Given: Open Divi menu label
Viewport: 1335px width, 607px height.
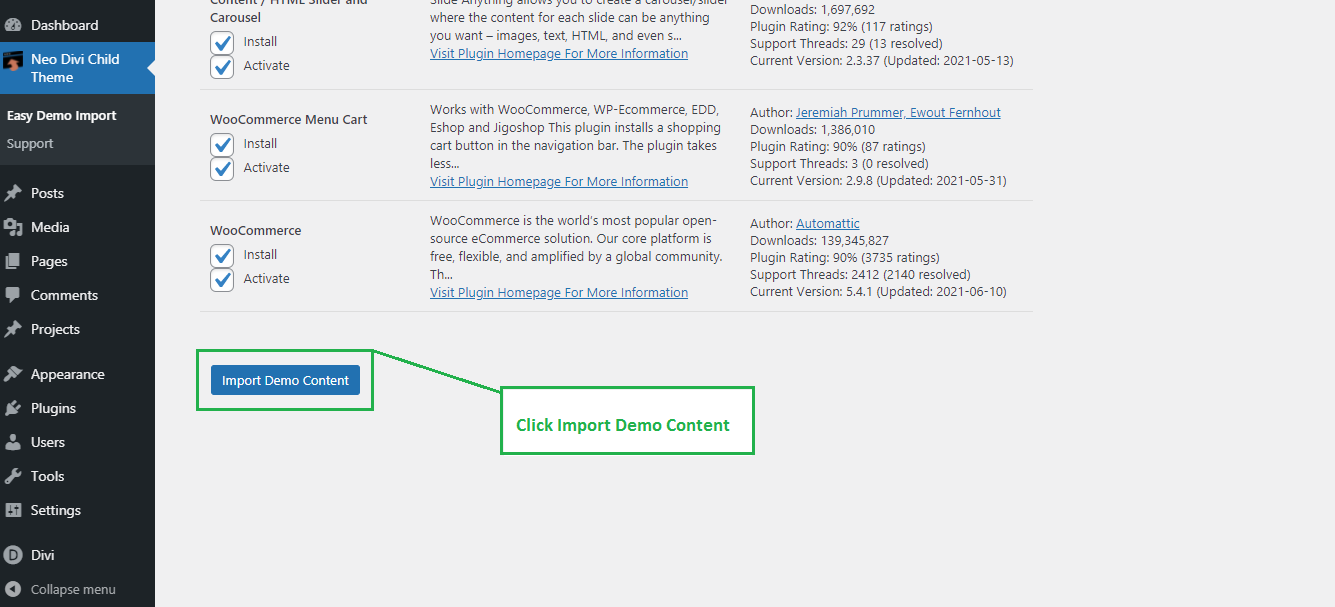Looking at the screenshot, I should (x=43, y=555).
